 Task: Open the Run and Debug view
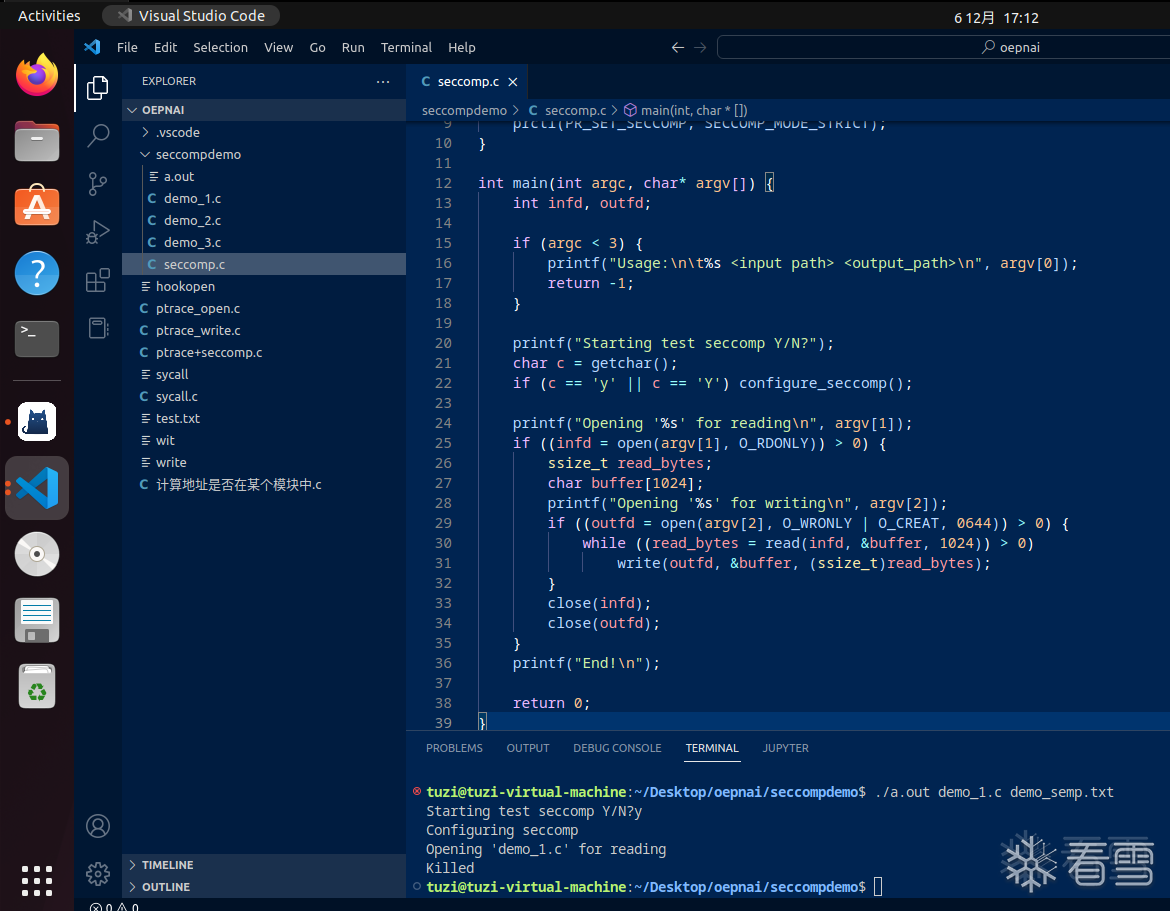[98, 232]
